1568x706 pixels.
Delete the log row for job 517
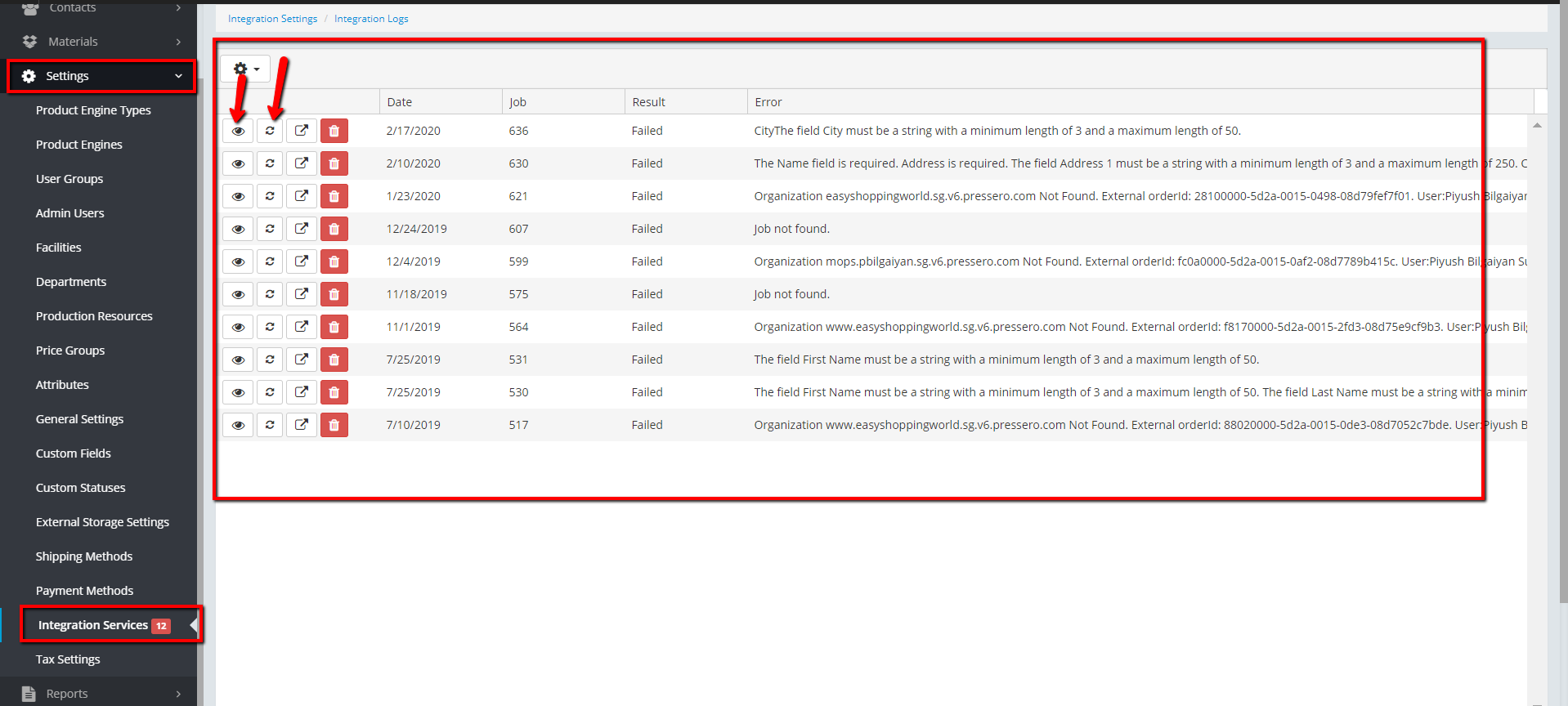(334, 425)
